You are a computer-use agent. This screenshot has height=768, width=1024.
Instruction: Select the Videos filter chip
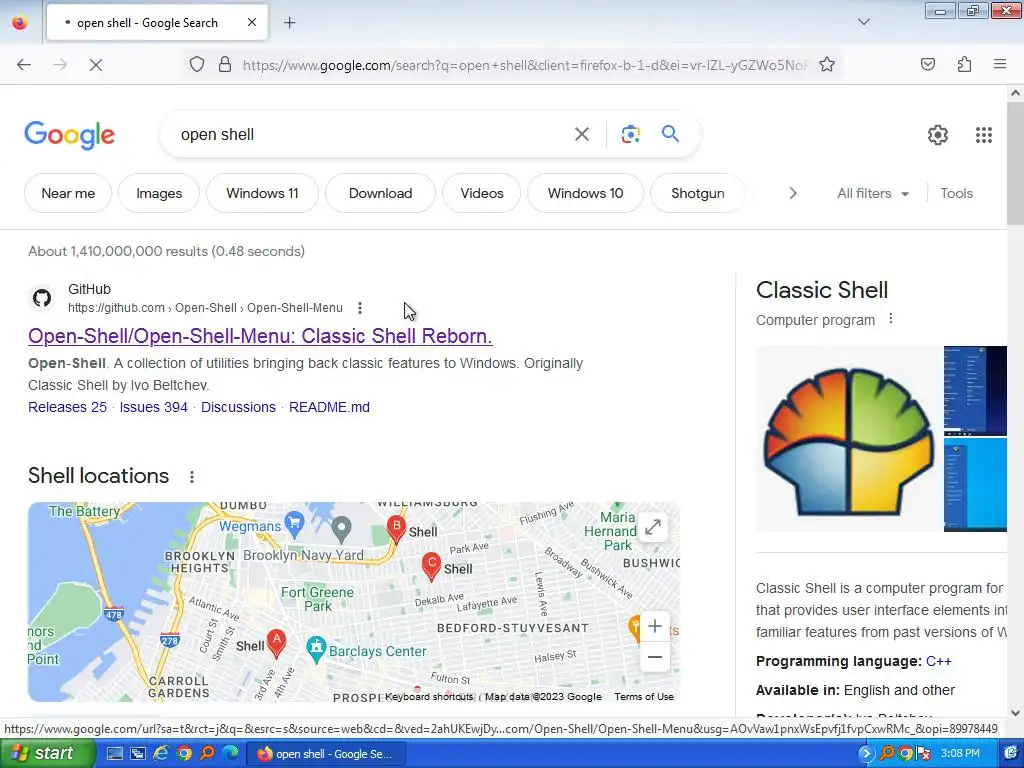tap(481, 193)
